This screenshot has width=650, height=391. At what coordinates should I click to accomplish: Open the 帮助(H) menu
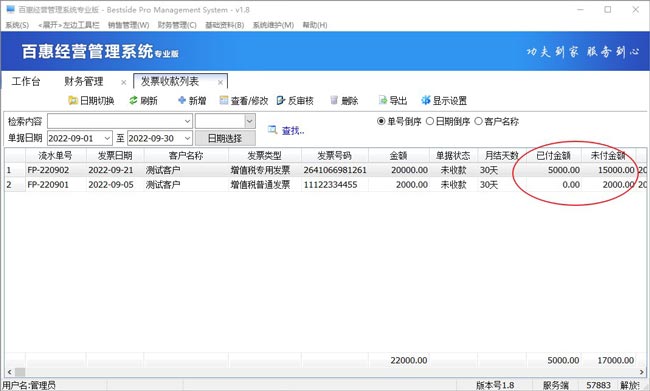click(x=315, y=25)
